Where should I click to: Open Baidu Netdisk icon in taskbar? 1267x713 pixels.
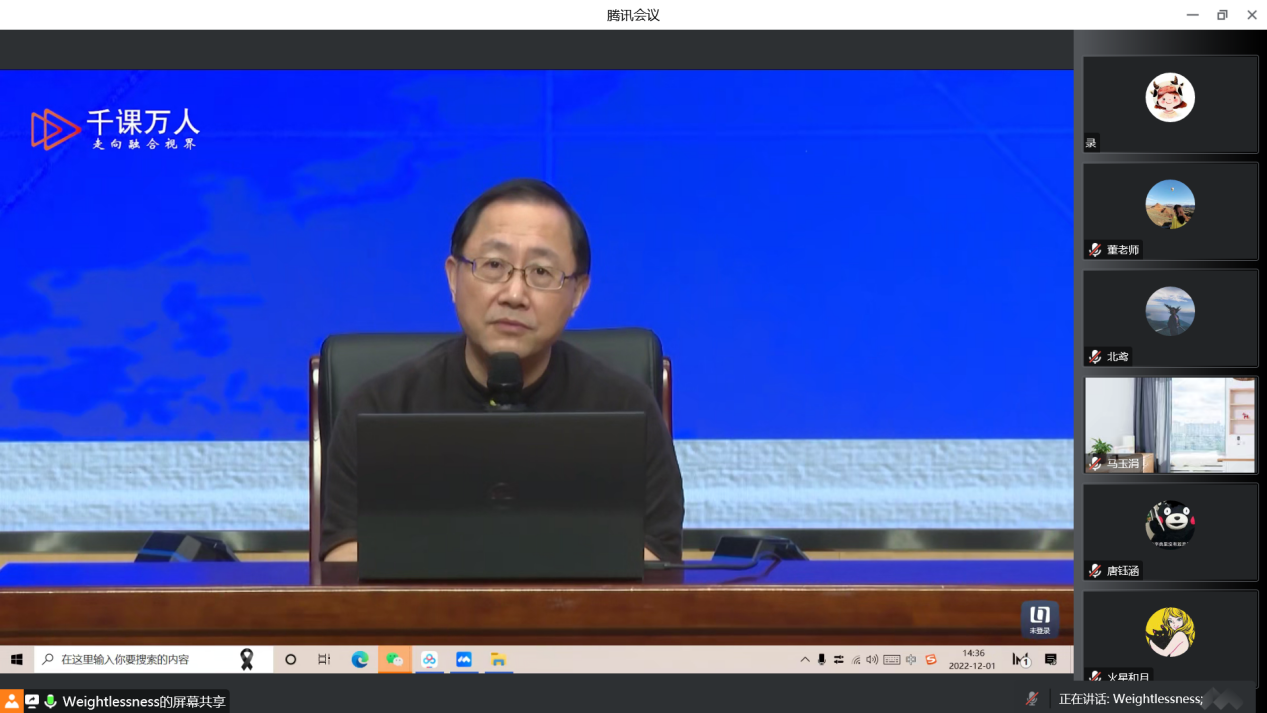click(429, 660)
